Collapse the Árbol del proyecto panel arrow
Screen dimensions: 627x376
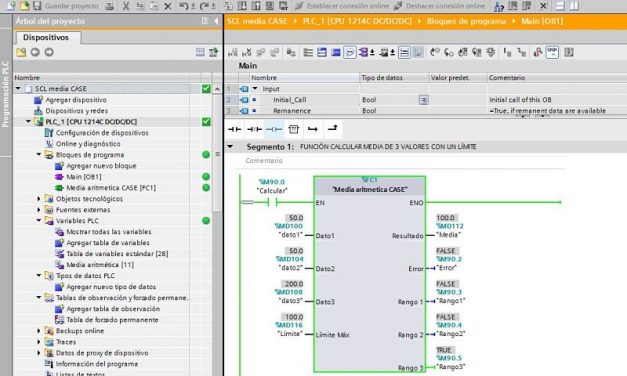tap(216, 21)
